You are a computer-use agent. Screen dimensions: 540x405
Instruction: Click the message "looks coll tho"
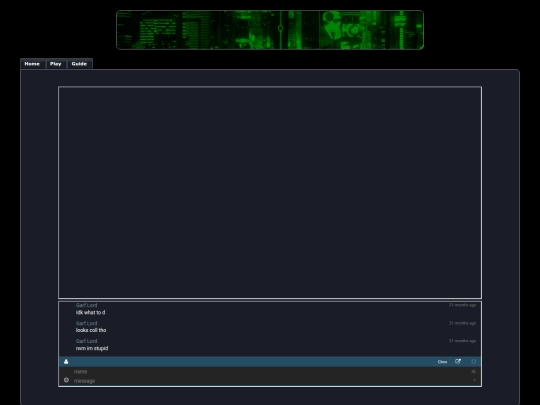pos(91,330)
